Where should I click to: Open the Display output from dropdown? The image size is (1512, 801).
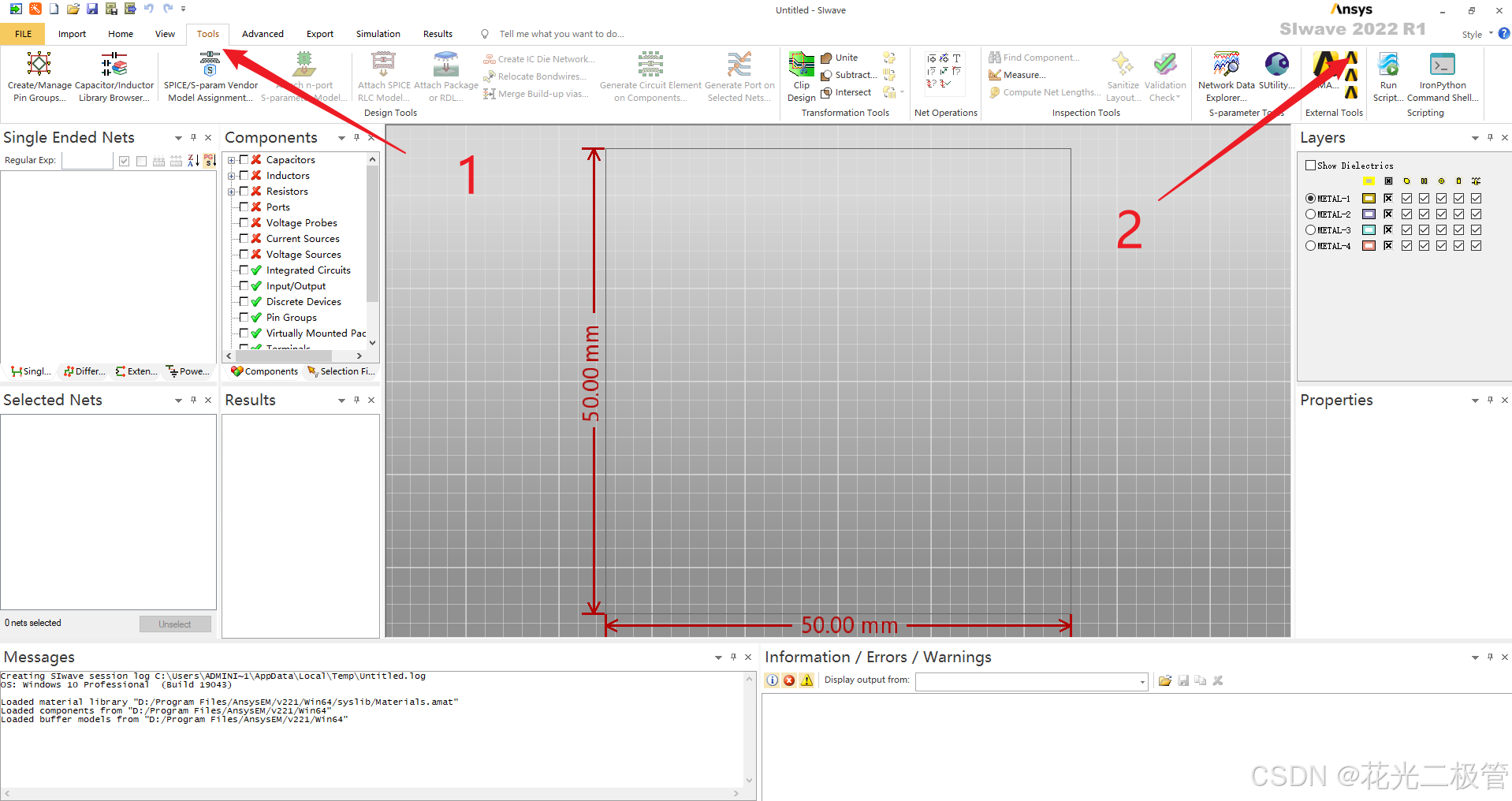pyautogui.click(x=1144, y=681)
